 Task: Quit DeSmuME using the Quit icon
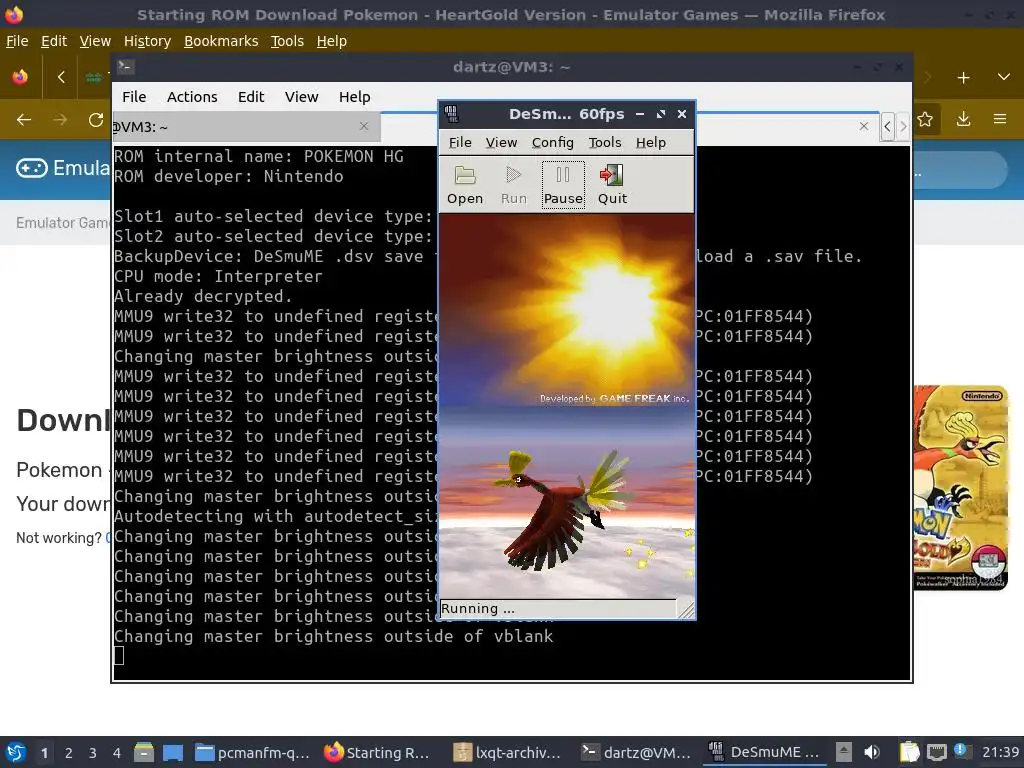612,185
